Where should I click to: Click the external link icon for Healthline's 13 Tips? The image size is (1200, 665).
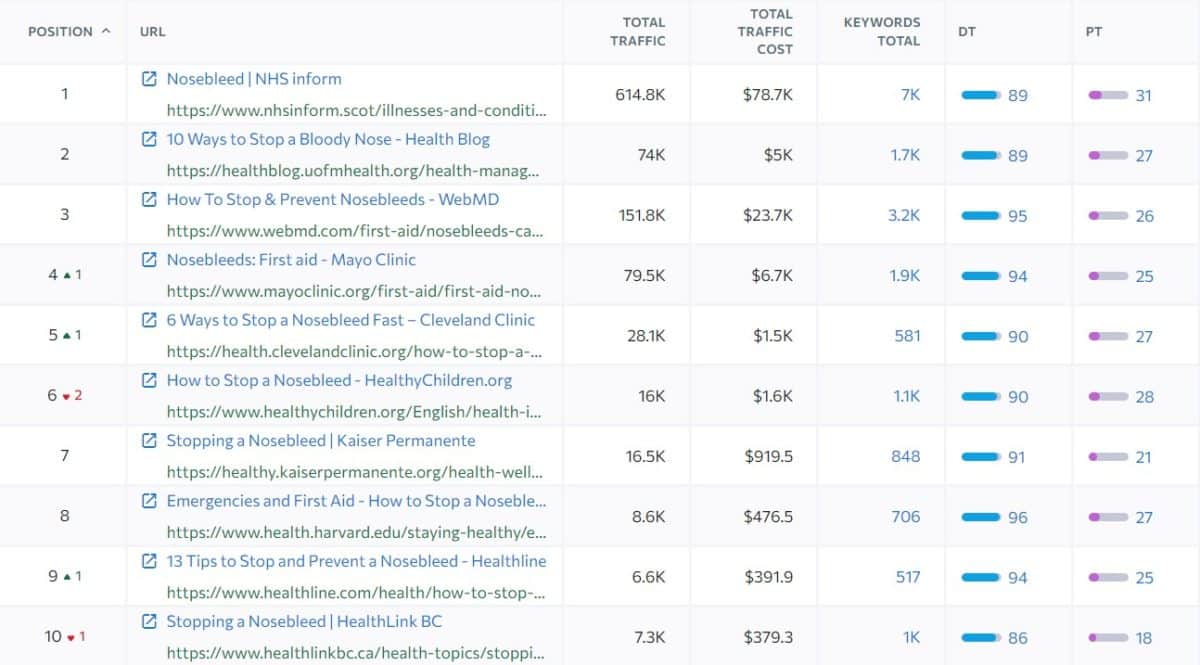pos(149,560)
